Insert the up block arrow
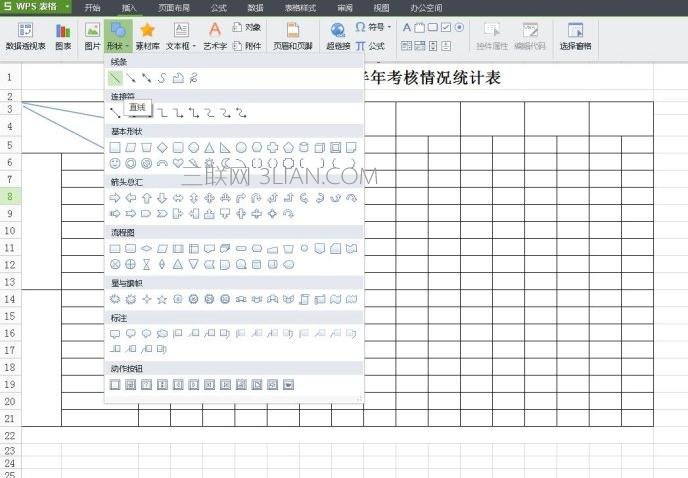Viewport: 688px width, 478px height. [147, 198]
